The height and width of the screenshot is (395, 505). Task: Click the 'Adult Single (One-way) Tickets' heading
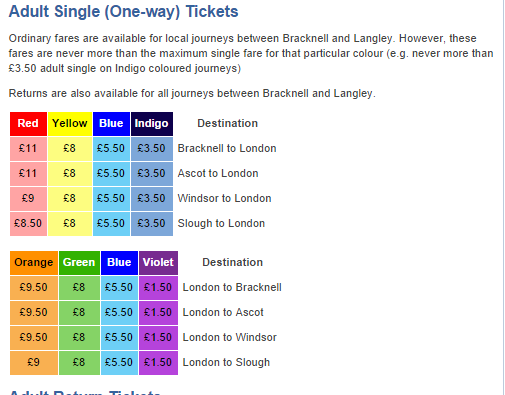click(124, 12)
